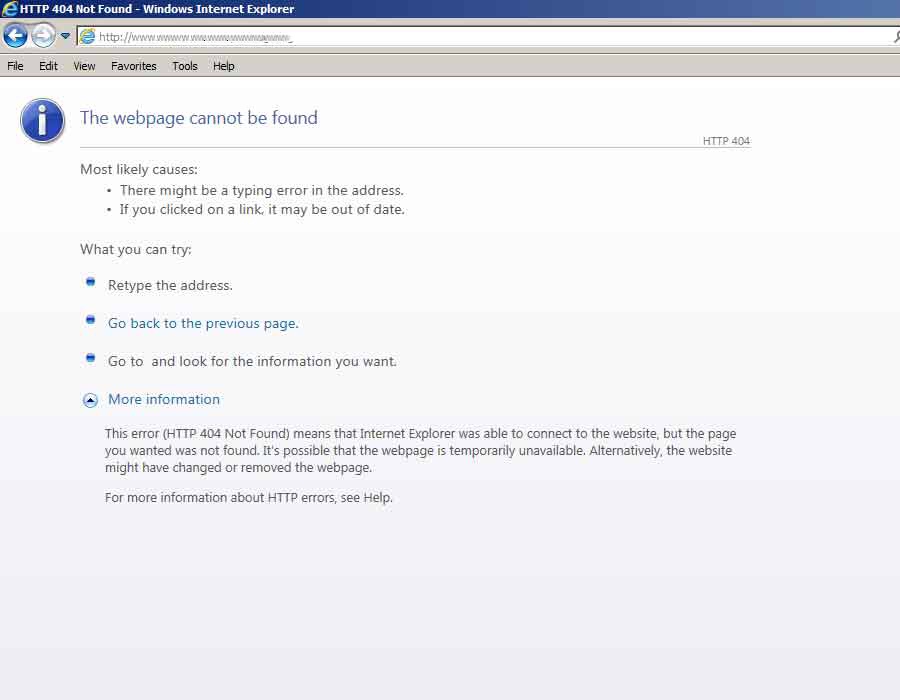
Task: Click the page icon in the address bar
Action: point(87,37)
